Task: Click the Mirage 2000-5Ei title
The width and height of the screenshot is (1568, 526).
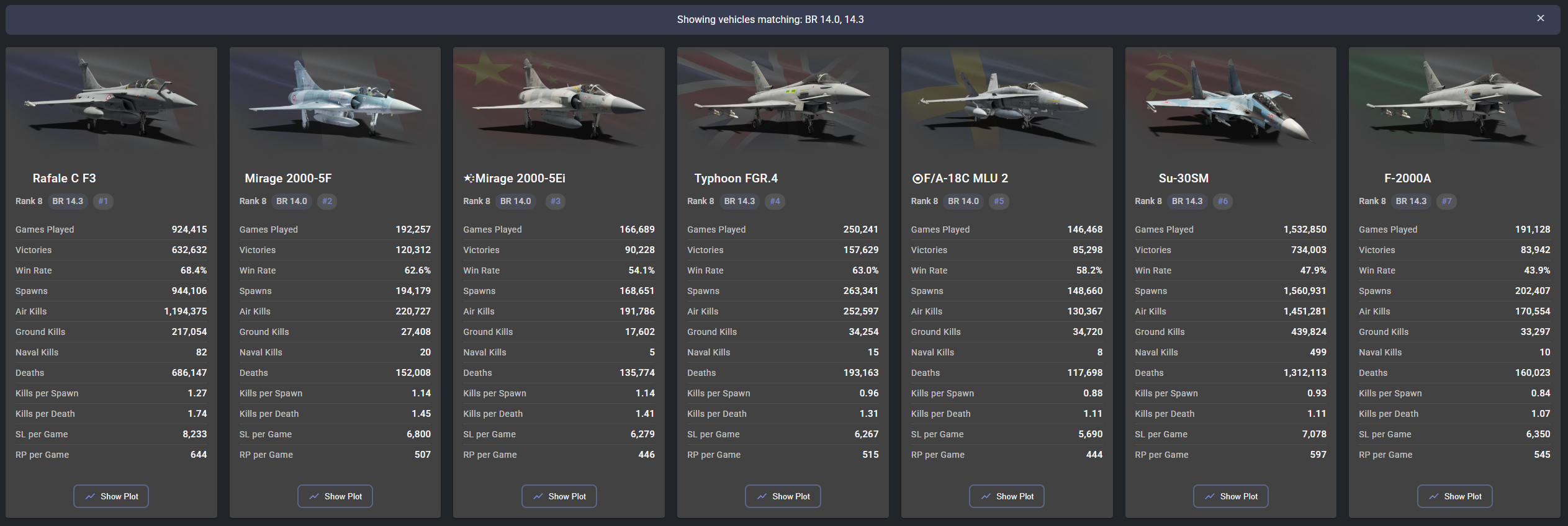Action: [520, 178]
